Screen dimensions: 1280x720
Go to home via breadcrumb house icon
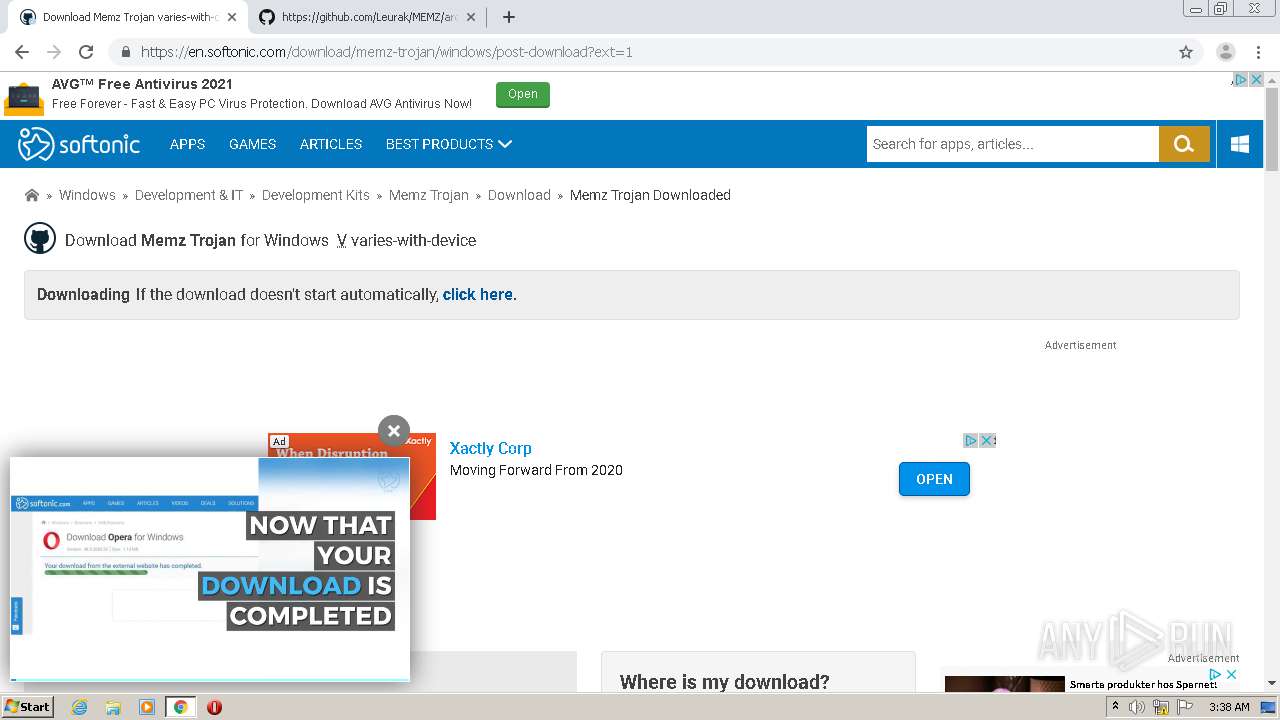click(x=32, y=195)
